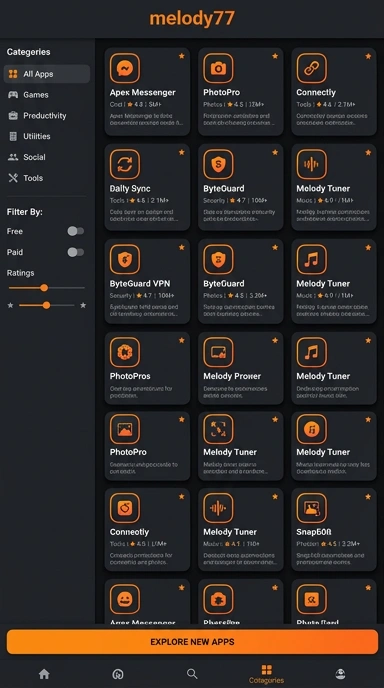Toggle the favorite star on SnapBolt
This screenshot has height=688, width=384.
(368, 497)
